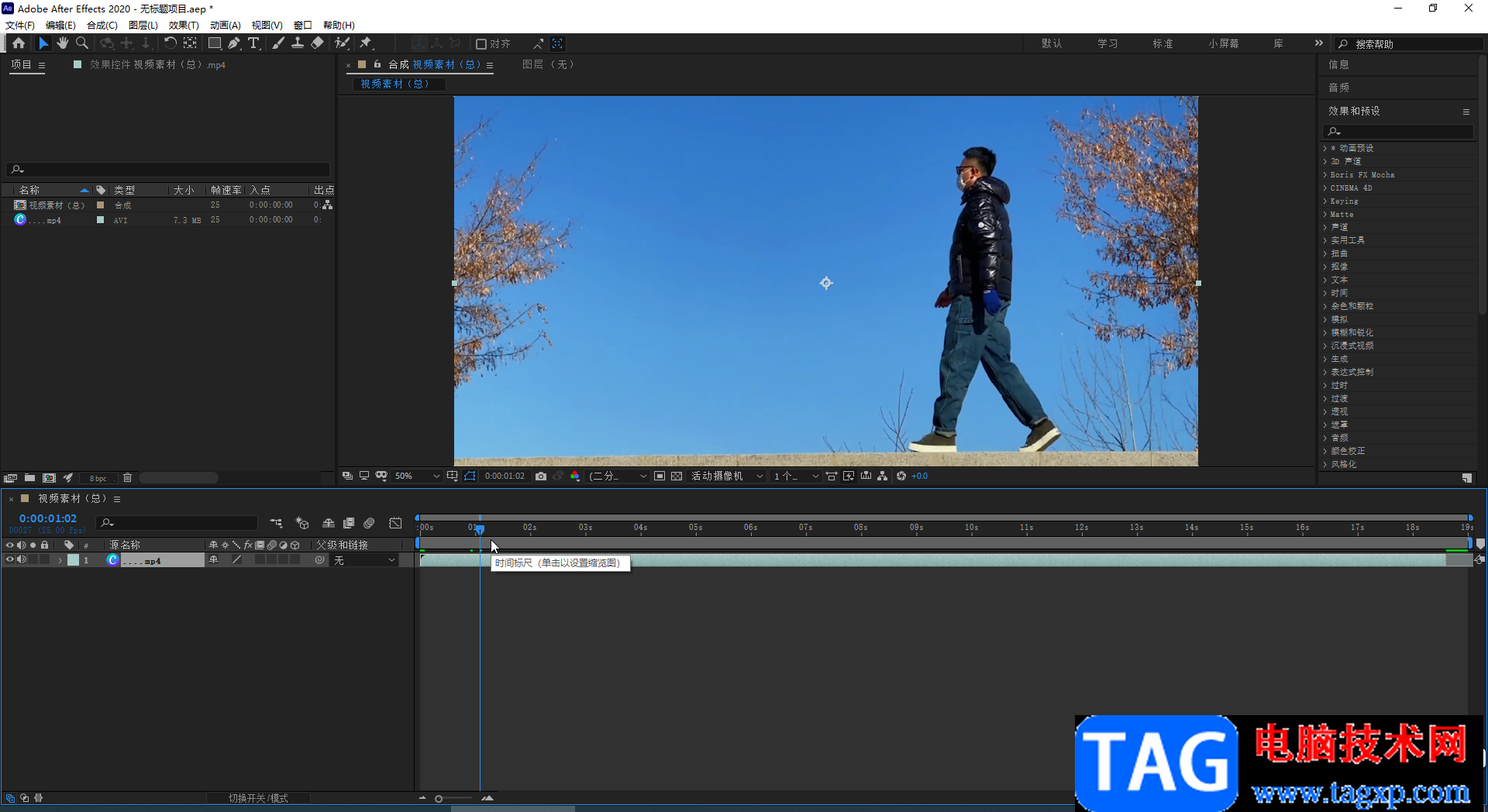This screenshot has height=812, width=1488.
Task: Click the mp4 layer label color swatch
Action: pyautogui.click(x=73, y=560)
